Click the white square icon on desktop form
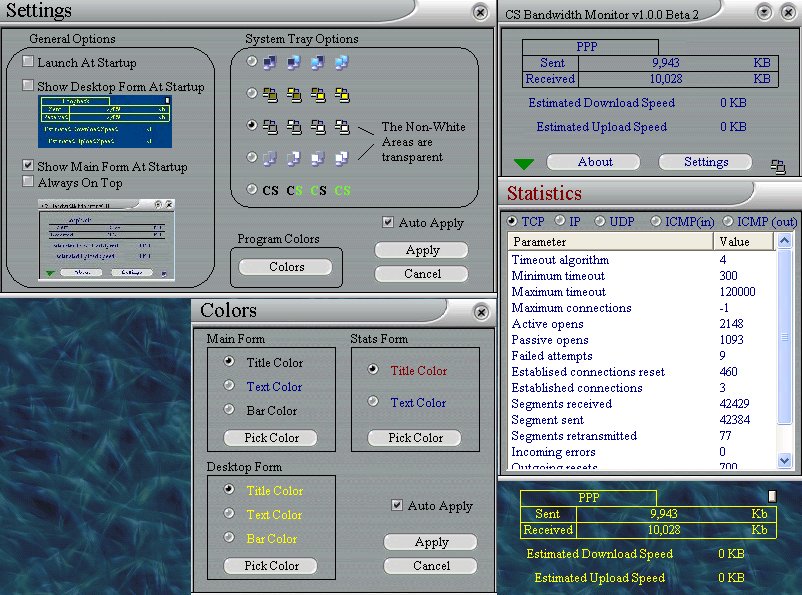 tap(772, 496)
